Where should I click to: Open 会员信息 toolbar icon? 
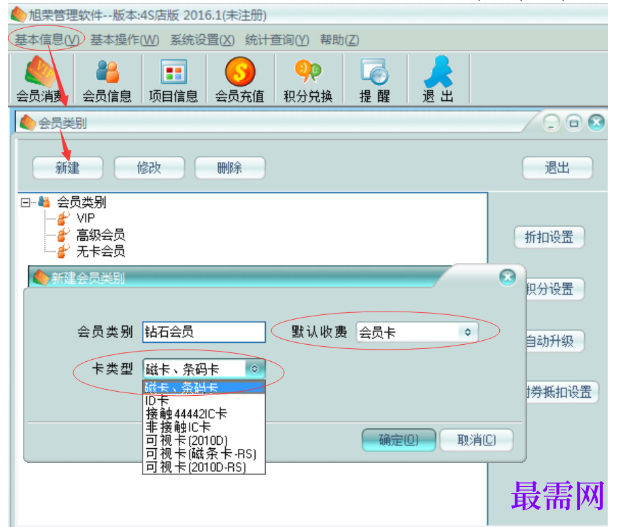(x=107, y=79)
